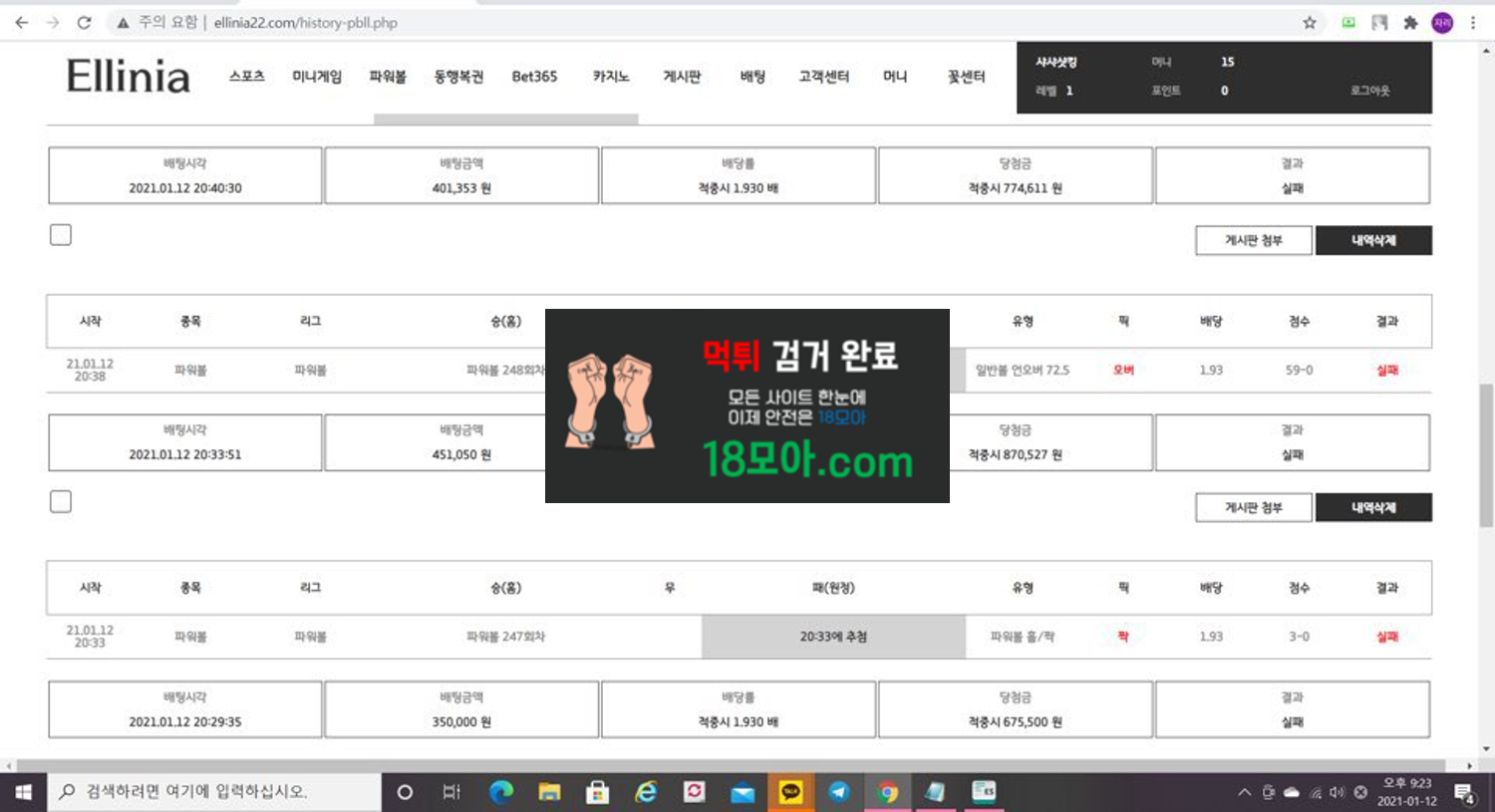Reload the current browser page
This screenshot has width=1495, height=812.
click(x=85, y=22)
